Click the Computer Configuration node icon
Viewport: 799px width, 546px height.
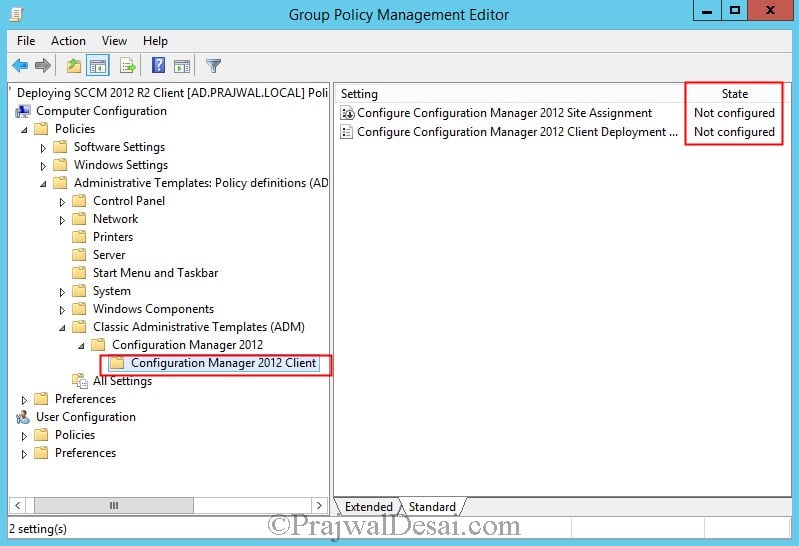click(x=23, y=111)
